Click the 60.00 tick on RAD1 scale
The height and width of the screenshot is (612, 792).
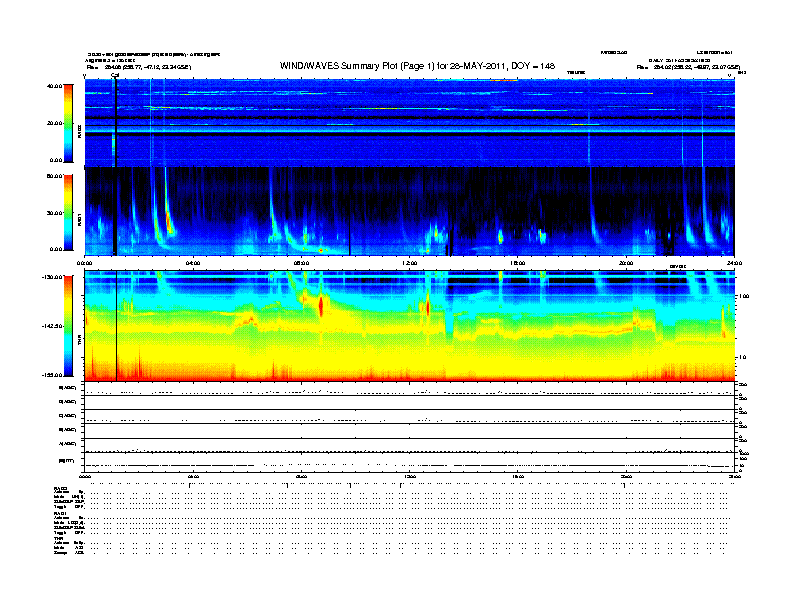click(x=54, y=176)
